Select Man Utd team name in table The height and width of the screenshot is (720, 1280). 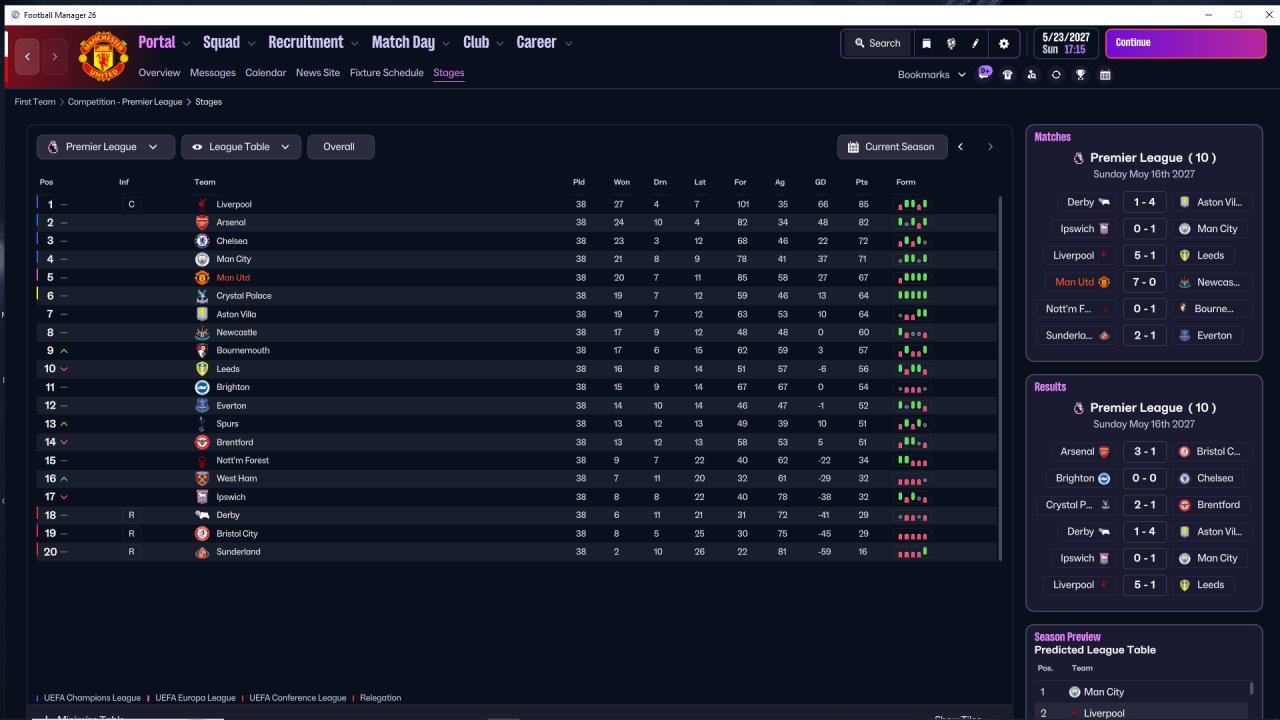pyautogui.click(x=233, y=278)
